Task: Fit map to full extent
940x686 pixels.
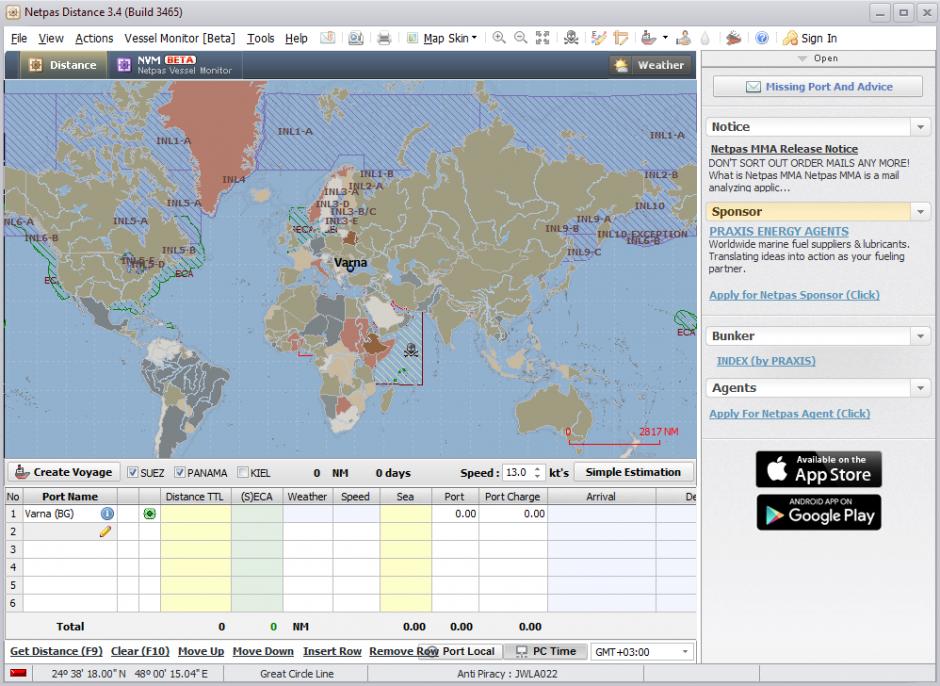Action: point(543,38)
